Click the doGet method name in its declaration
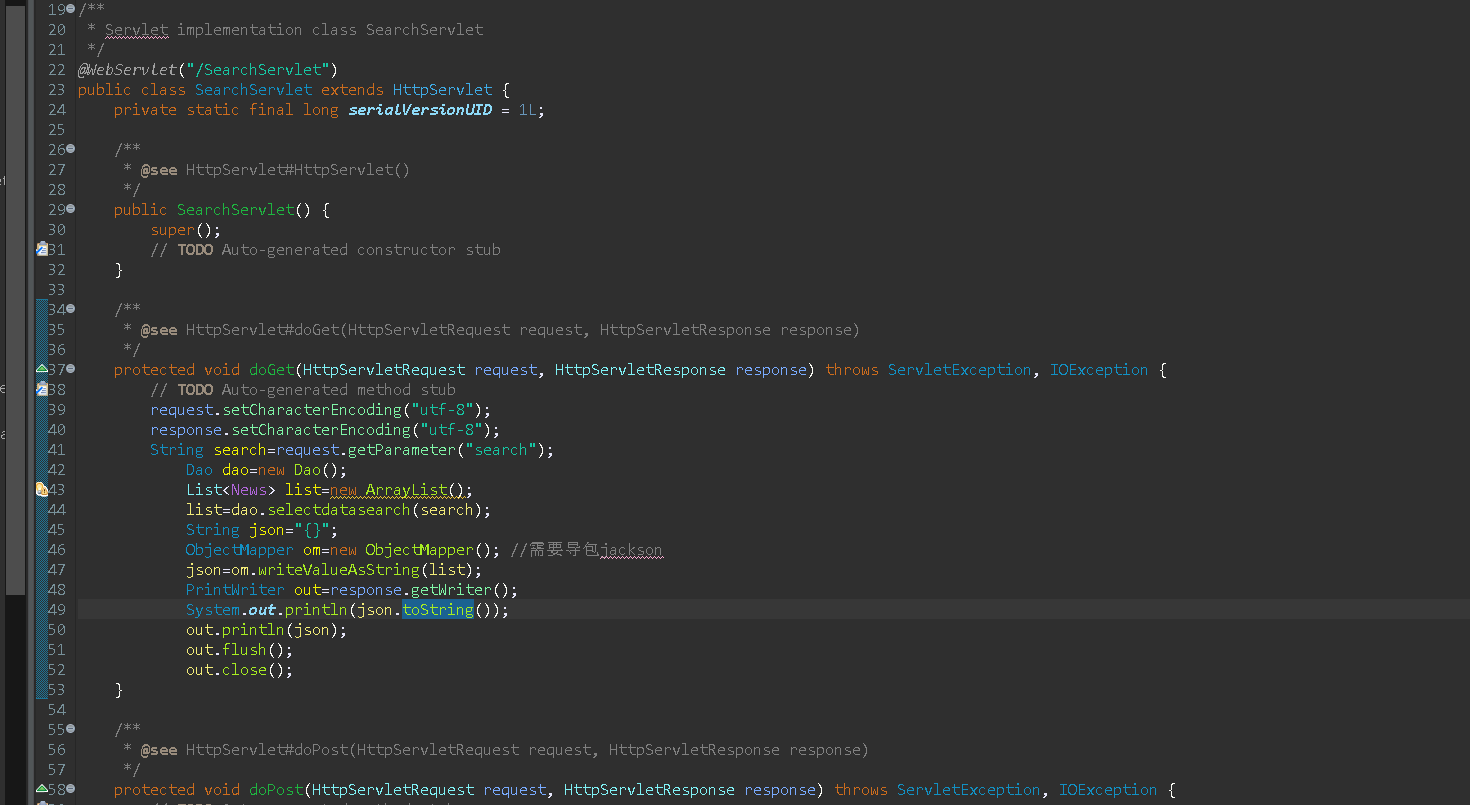The height and width of the screenshot is (805, 1470). [x=271, y=370]
